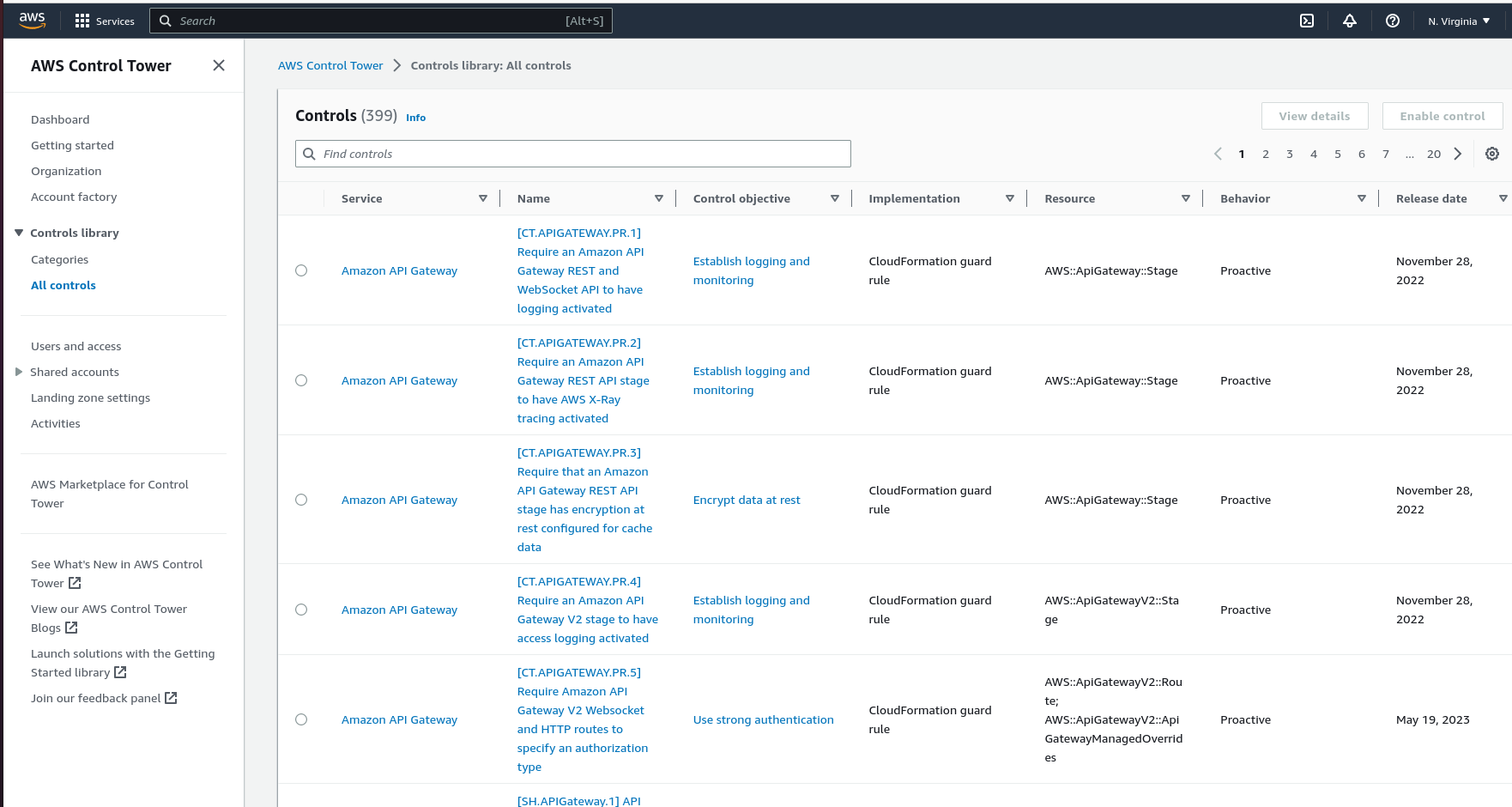Go to previous page of controls
The height and width of the screenshot is (807, 1512).
tap(1218, 154)
